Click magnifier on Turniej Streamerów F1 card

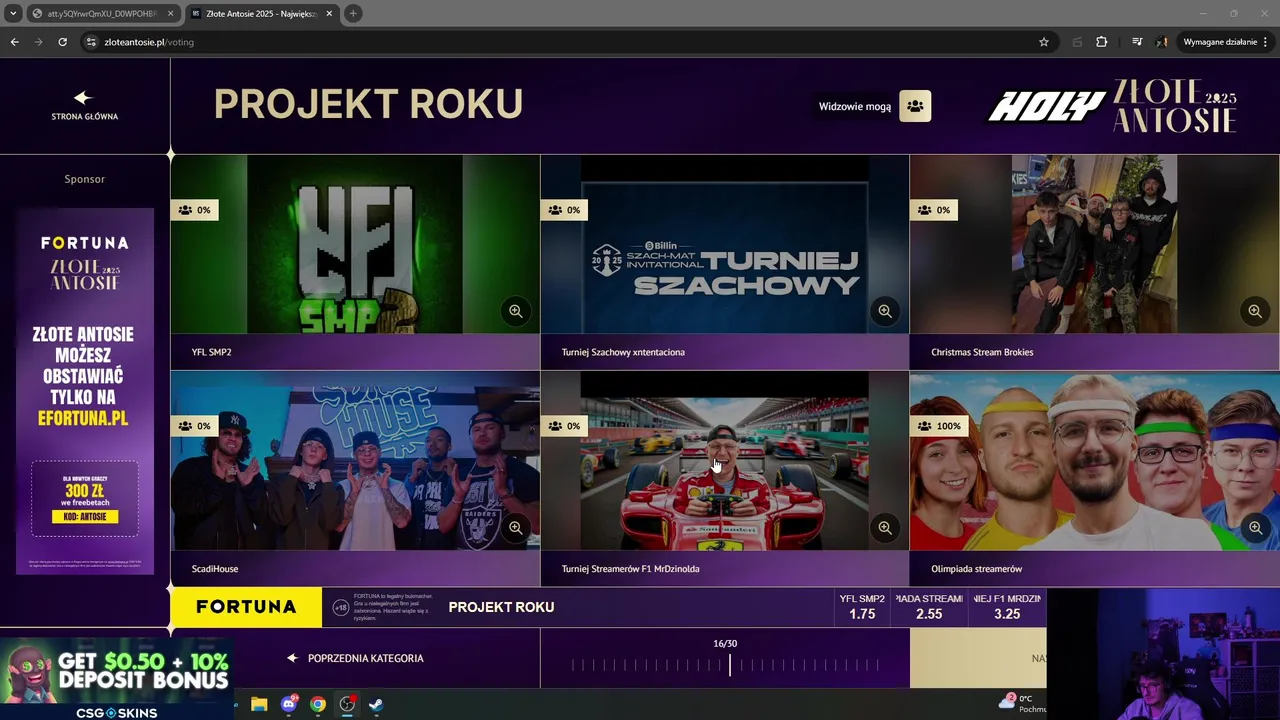885,527
